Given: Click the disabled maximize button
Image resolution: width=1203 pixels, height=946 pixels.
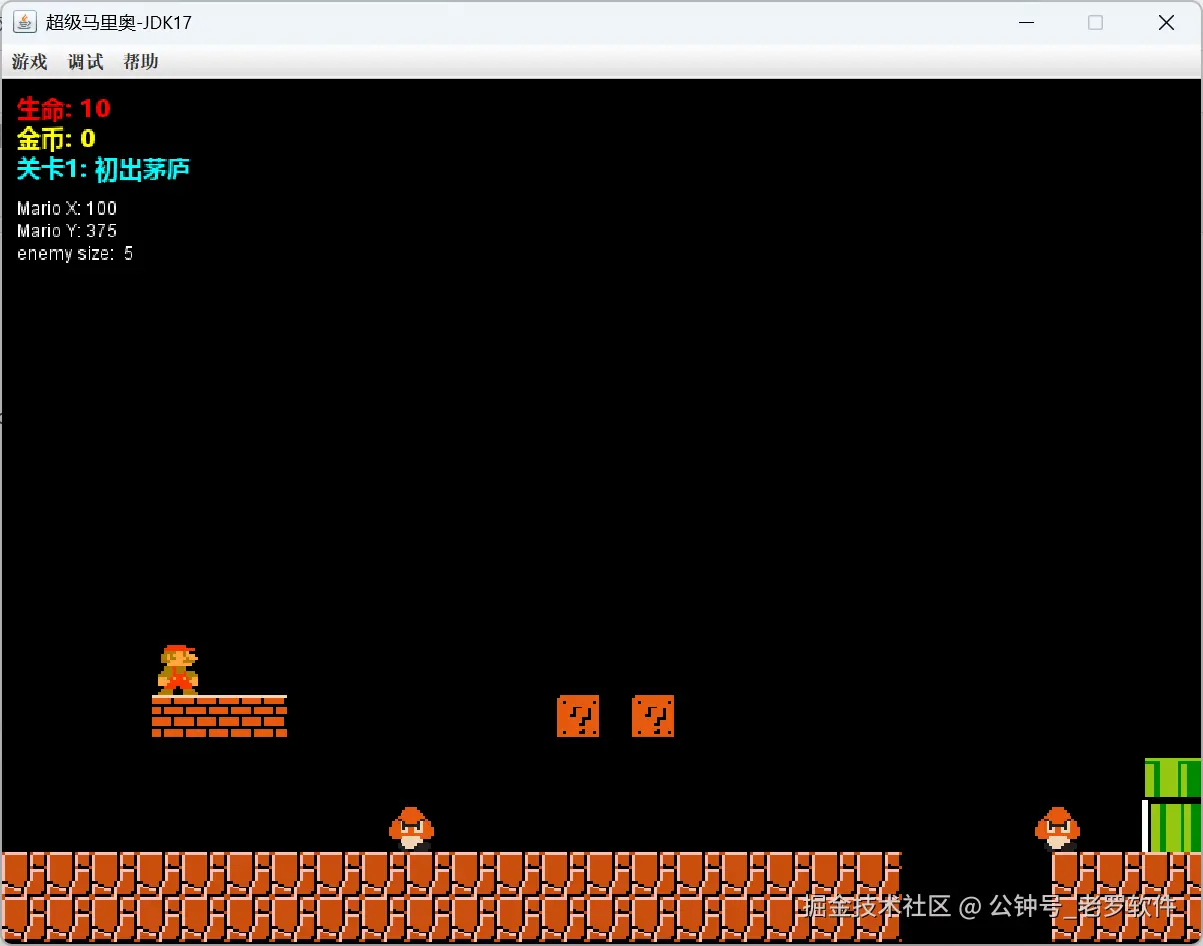Looking at the screenshot, I should coord(1096,22).
